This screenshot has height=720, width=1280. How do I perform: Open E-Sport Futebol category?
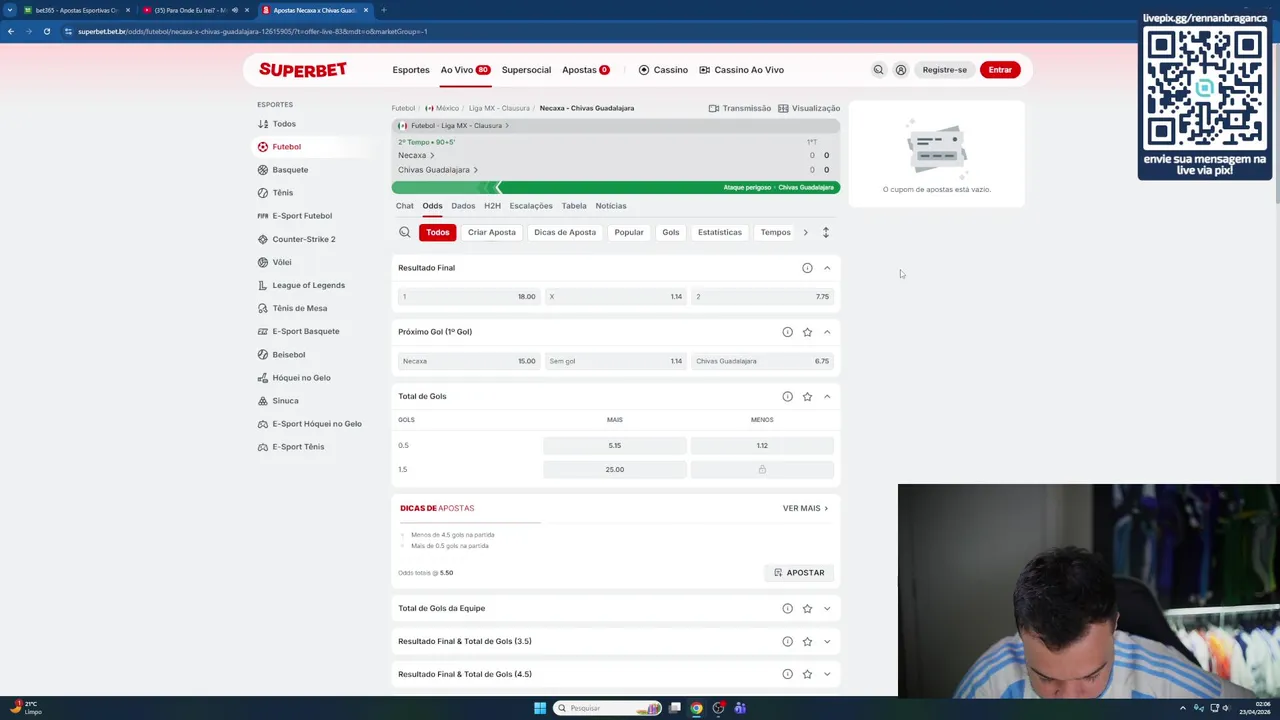click(302, 216)
